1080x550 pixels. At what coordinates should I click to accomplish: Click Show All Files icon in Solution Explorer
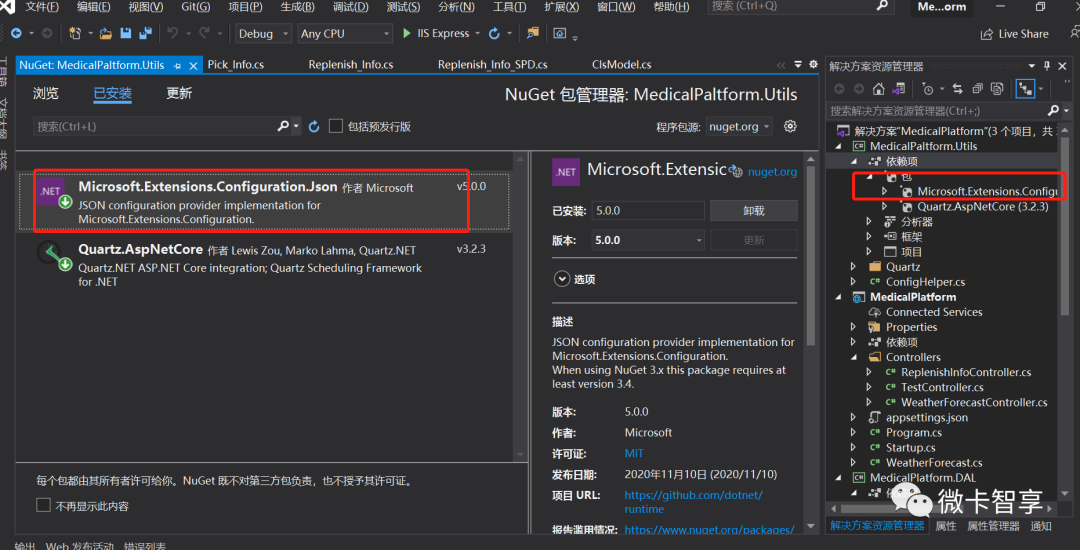997,89
